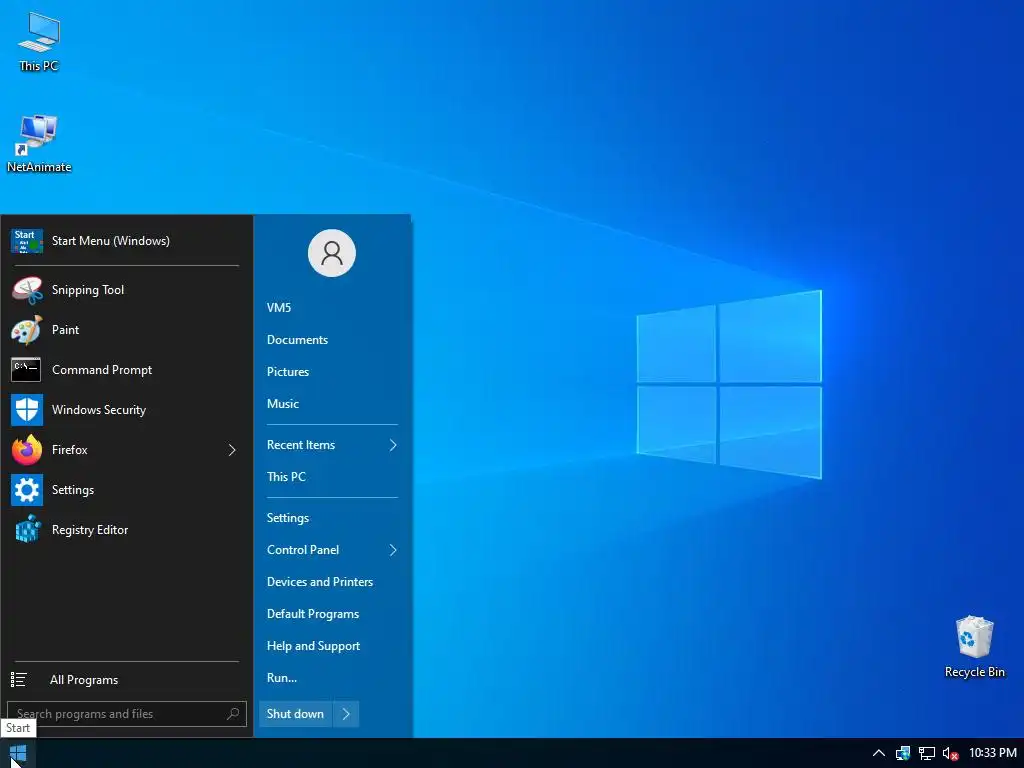Open Help and Support
This screenshot has width=1024, height=768.
(x=313, y=646)
